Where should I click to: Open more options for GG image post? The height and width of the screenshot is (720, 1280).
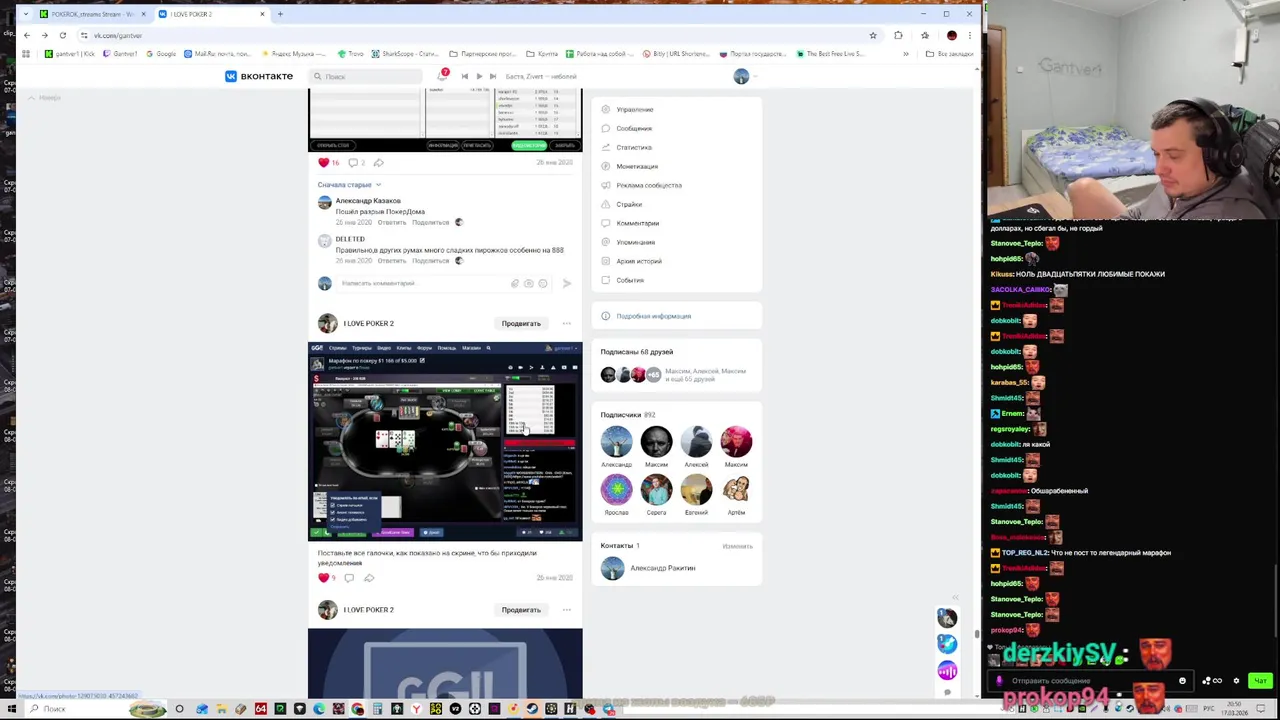click(566, 610)
